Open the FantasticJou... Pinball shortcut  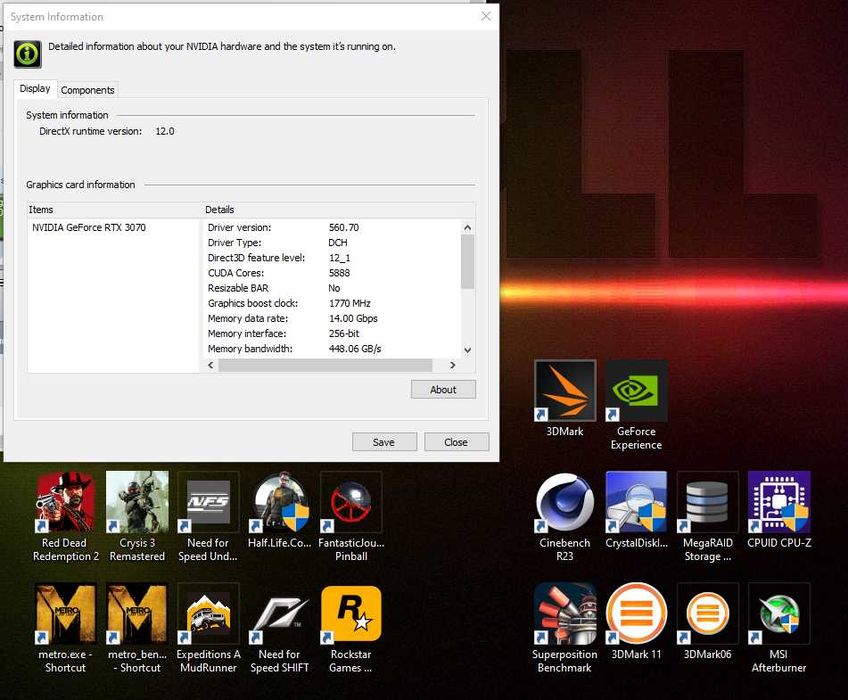click(x=351, y=517)
